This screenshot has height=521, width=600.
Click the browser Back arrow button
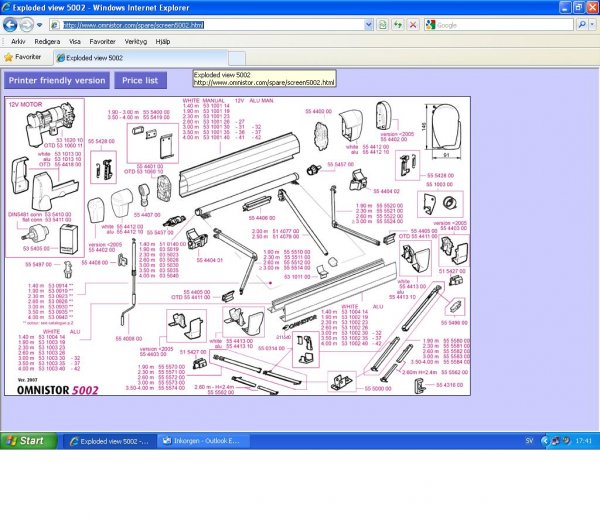tap(11, 24)
